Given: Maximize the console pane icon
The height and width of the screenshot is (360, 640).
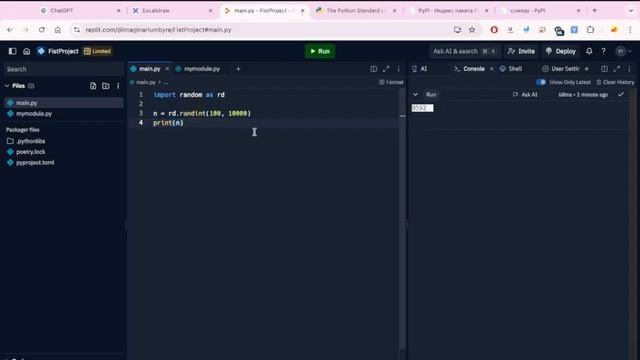Looking at the screenshot, I should [x=617, y=69].
